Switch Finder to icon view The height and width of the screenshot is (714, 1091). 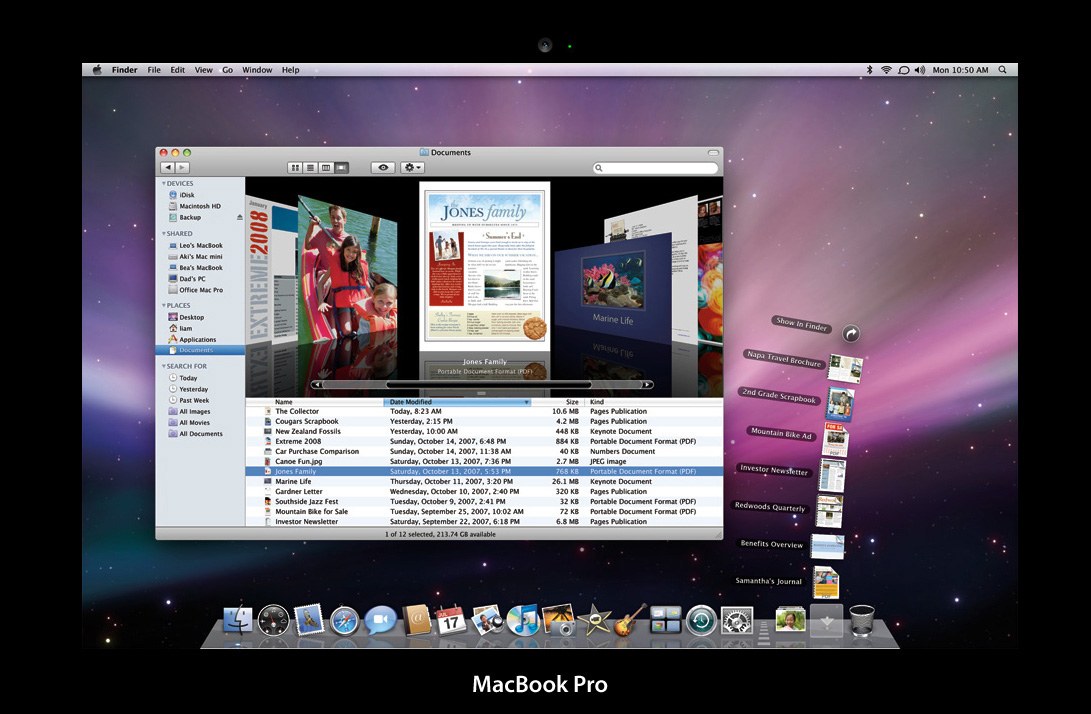295,168
